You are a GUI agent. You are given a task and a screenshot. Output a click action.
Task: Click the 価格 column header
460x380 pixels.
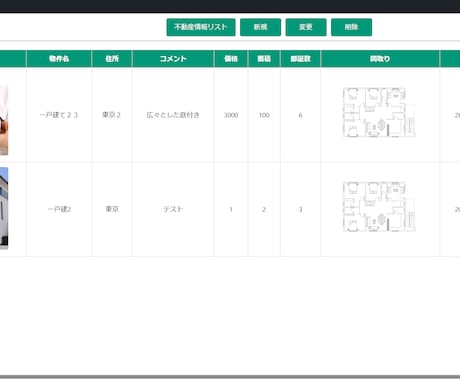tap(231, 59)
